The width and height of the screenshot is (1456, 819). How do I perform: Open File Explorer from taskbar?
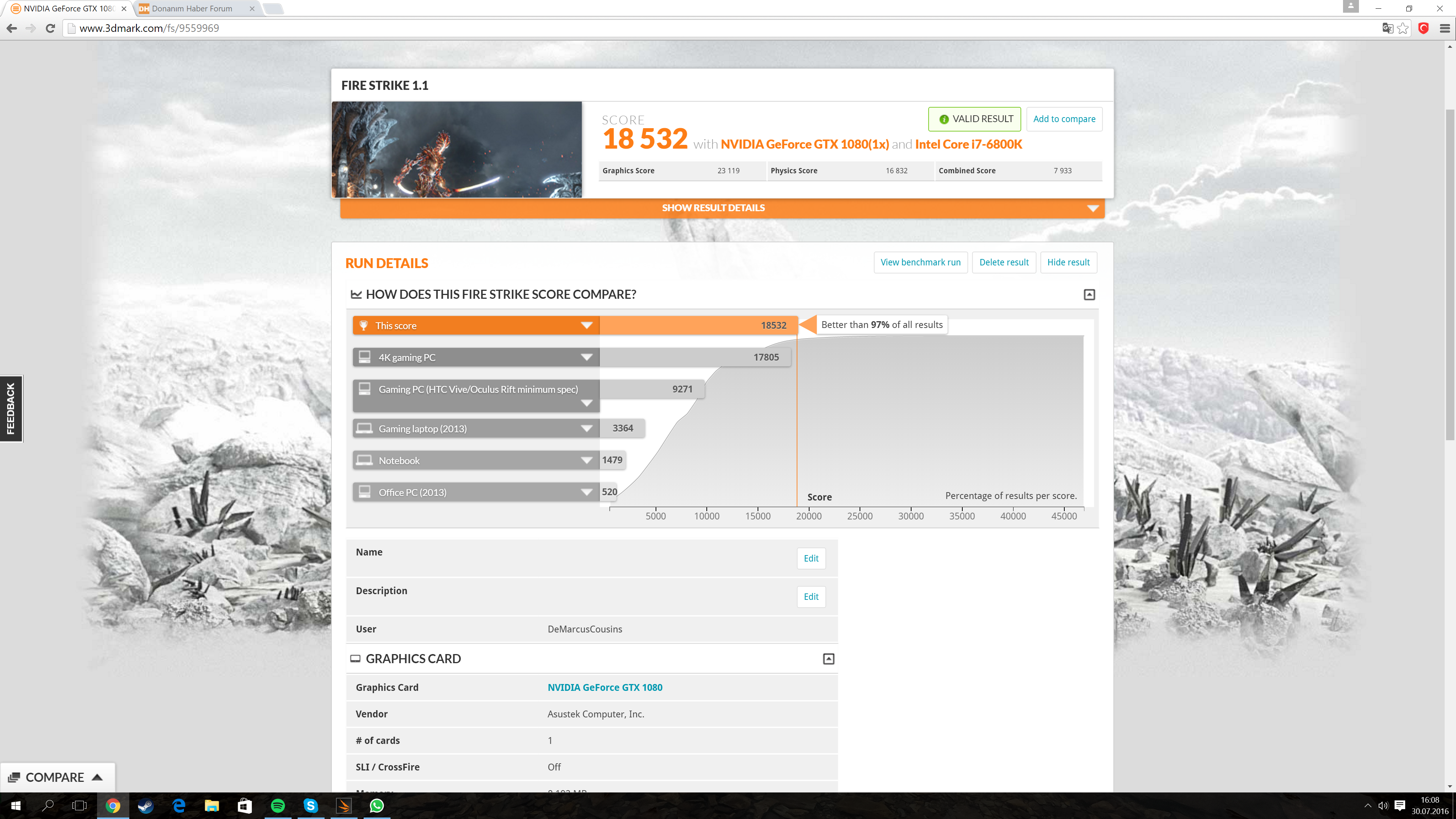point(212,805)
